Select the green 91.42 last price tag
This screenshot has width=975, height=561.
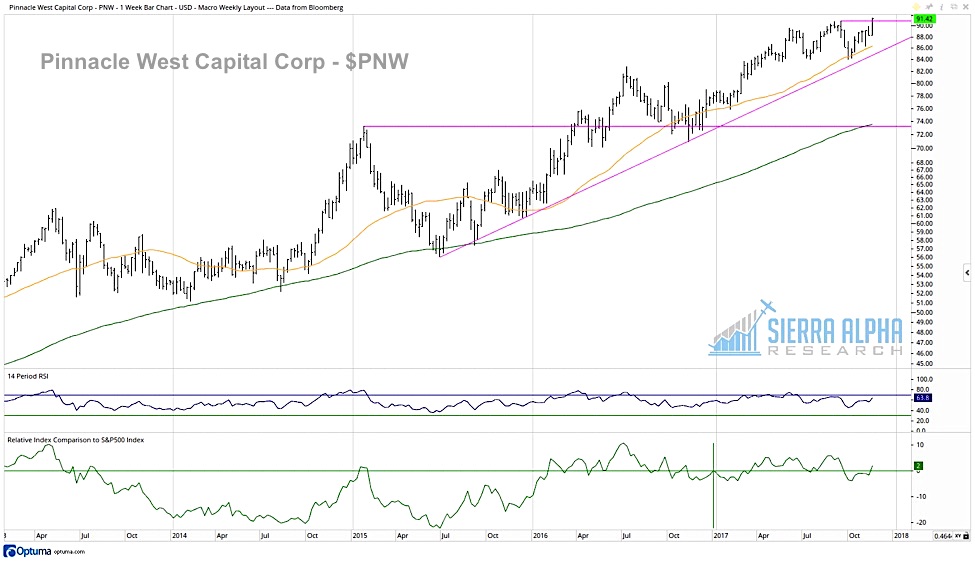point(924,19)
